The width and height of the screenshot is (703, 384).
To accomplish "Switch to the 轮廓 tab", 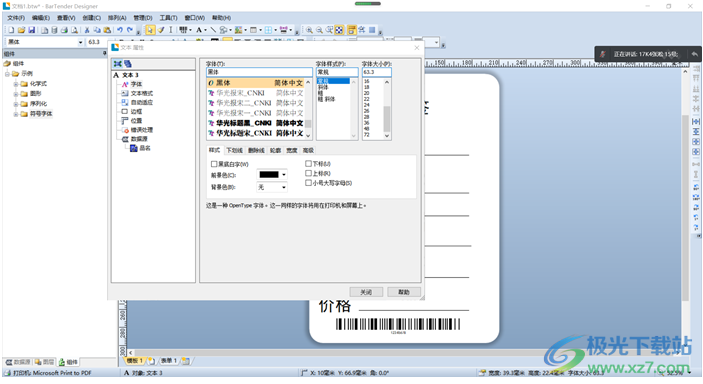I will [275, 150].
